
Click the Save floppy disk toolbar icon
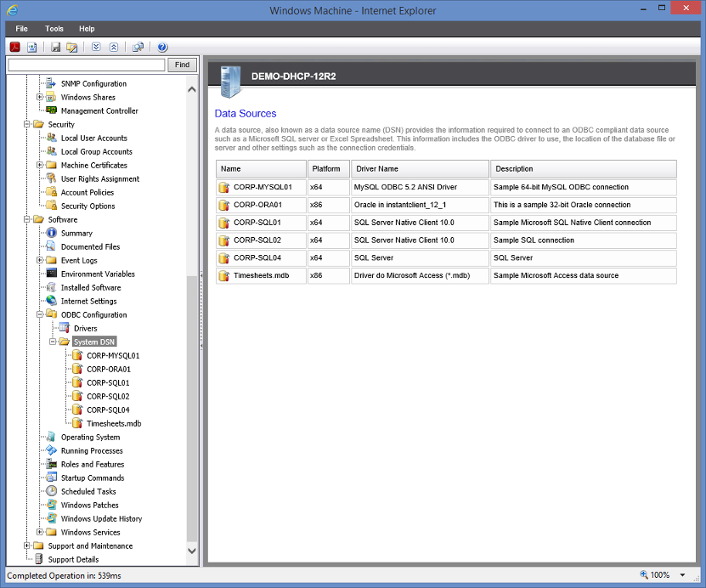pos(55,47)
